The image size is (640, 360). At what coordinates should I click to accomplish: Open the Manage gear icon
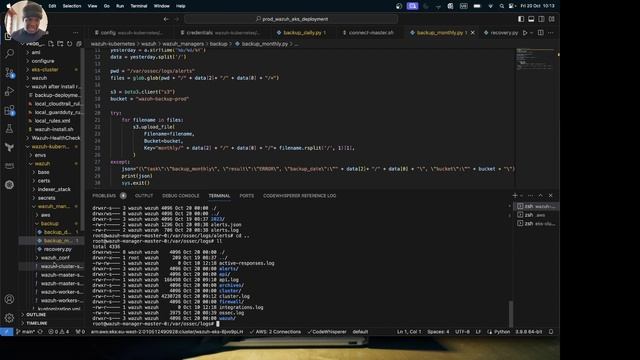pos(9,318)
